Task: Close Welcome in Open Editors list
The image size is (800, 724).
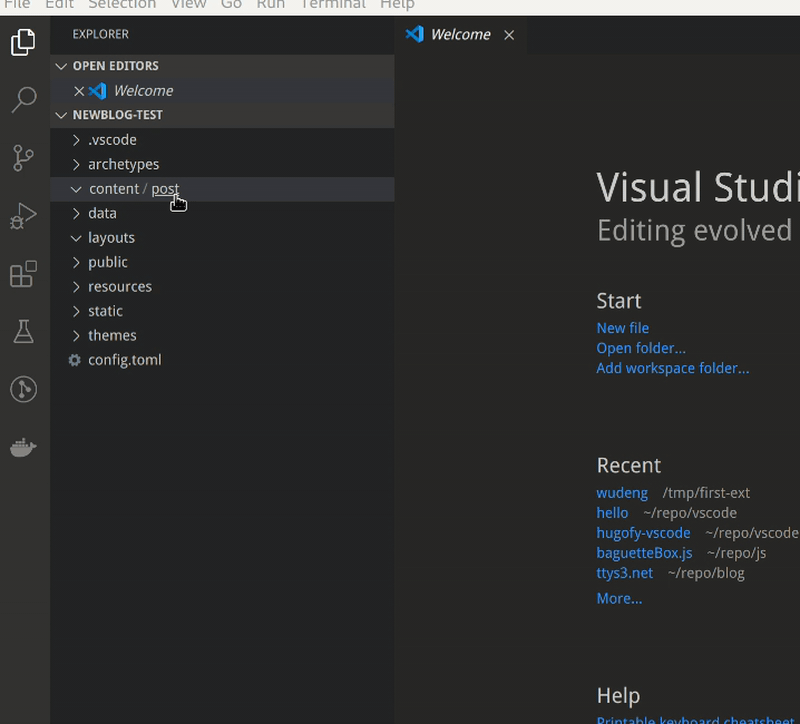Action: pyautogui.click(x=79, y=91)
